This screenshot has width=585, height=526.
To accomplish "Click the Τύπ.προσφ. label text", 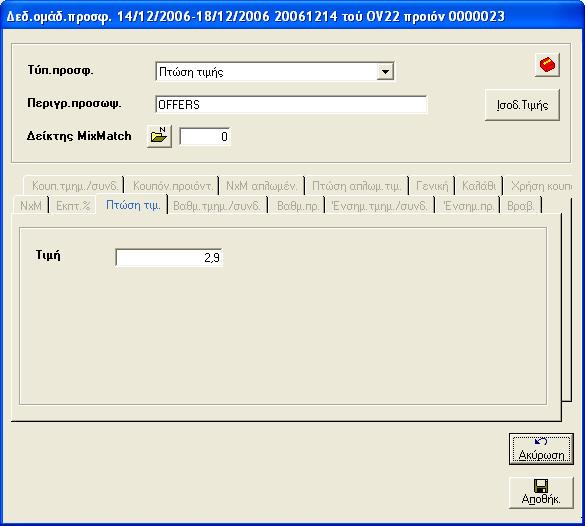I will [60, 70].
